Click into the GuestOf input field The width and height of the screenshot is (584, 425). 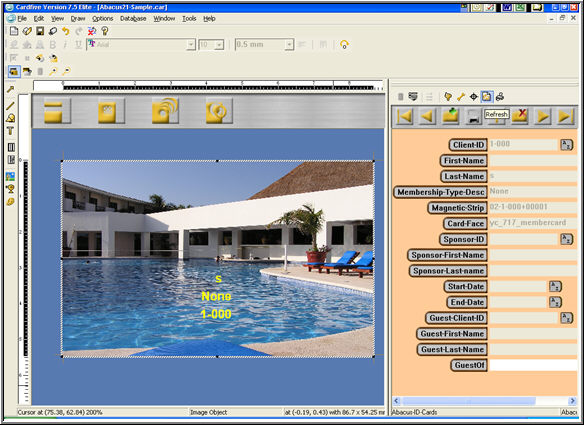point(533,365)
